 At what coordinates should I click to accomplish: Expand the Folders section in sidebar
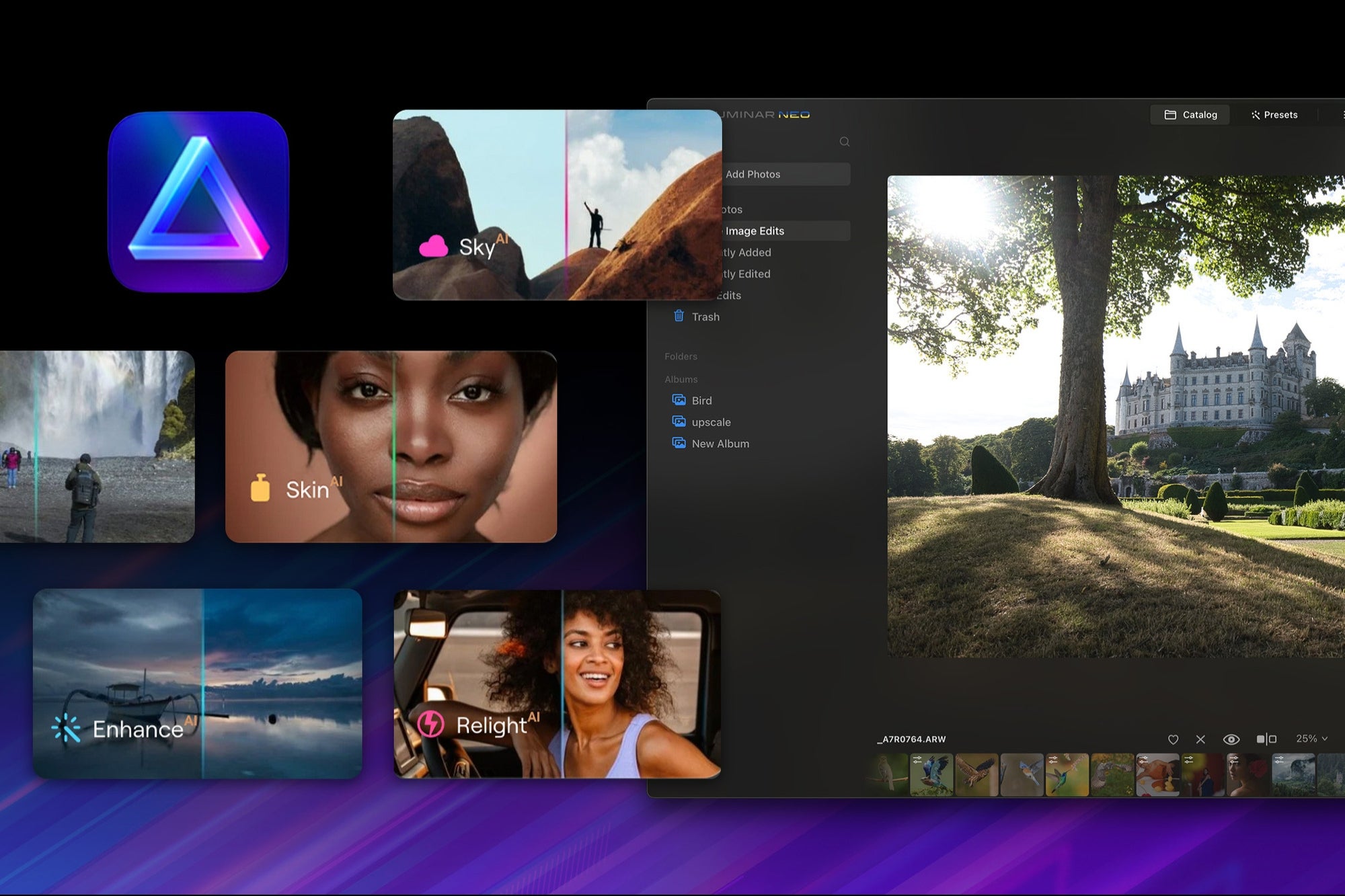(x=681, y=356)
